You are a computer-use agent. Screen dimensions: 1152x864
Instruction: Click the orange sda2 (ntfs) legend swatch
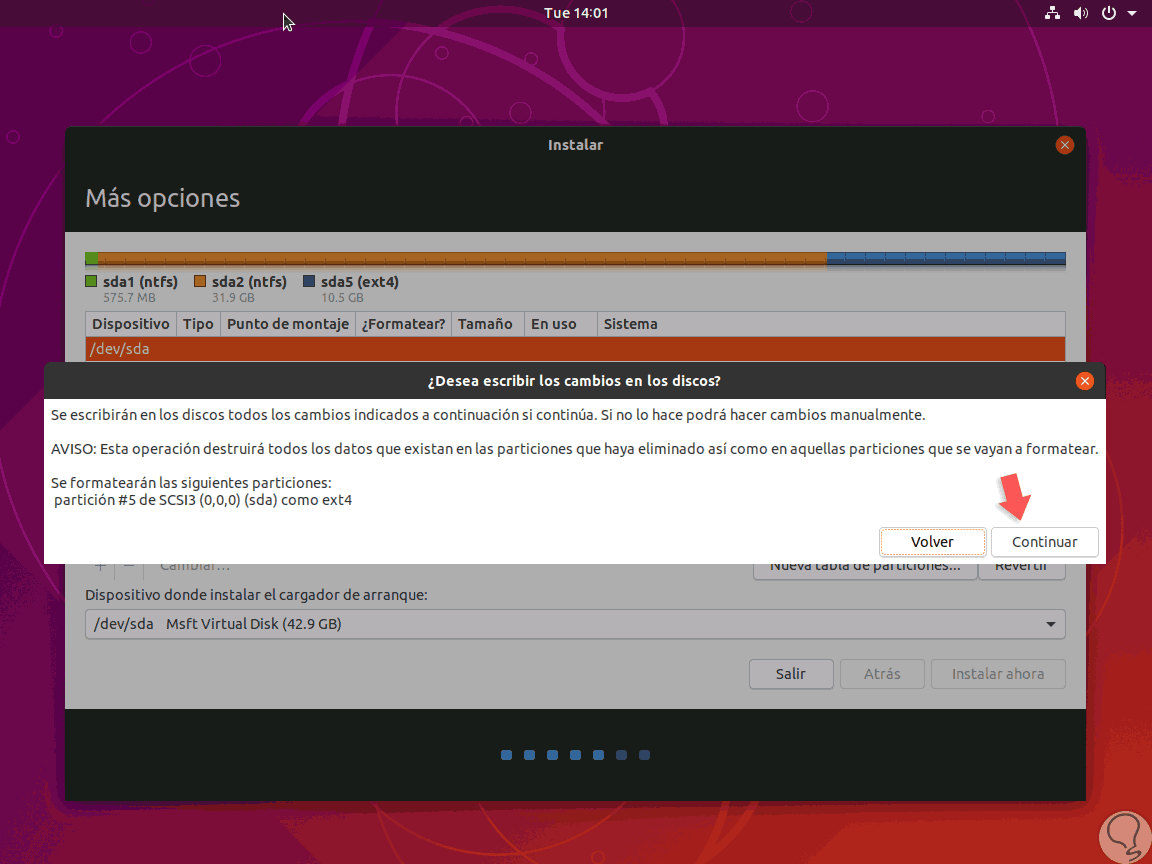pos(200,281)
